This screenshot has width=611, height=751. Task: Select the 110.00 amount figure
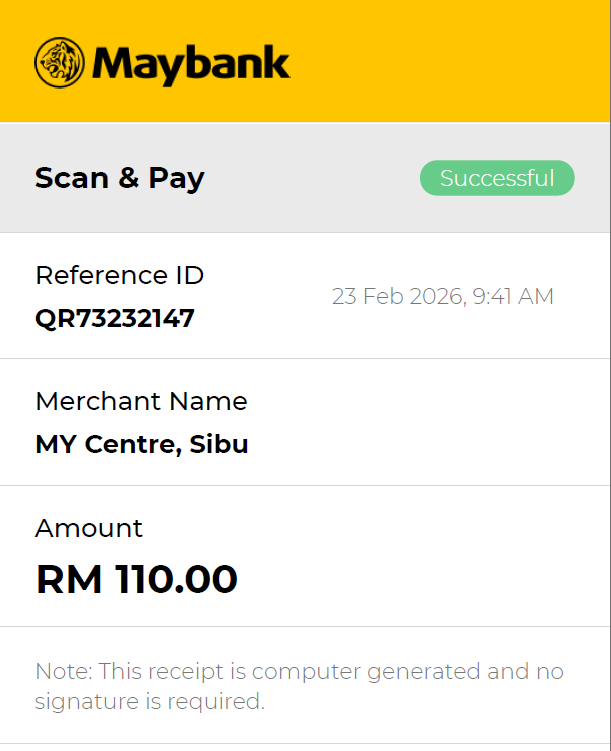coord(176,579)
